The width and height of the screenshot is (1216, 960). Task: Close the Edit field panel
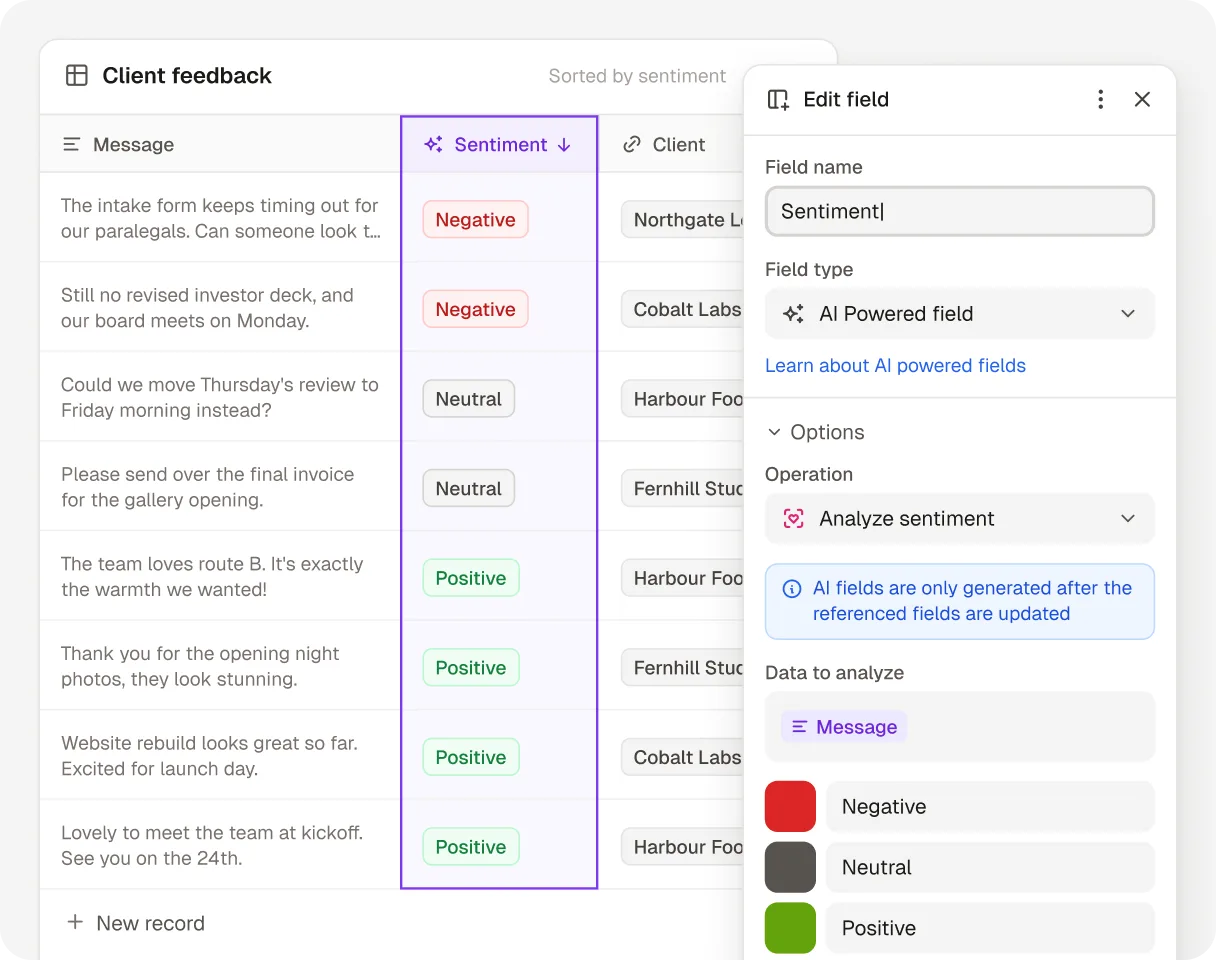(1142, 99)
